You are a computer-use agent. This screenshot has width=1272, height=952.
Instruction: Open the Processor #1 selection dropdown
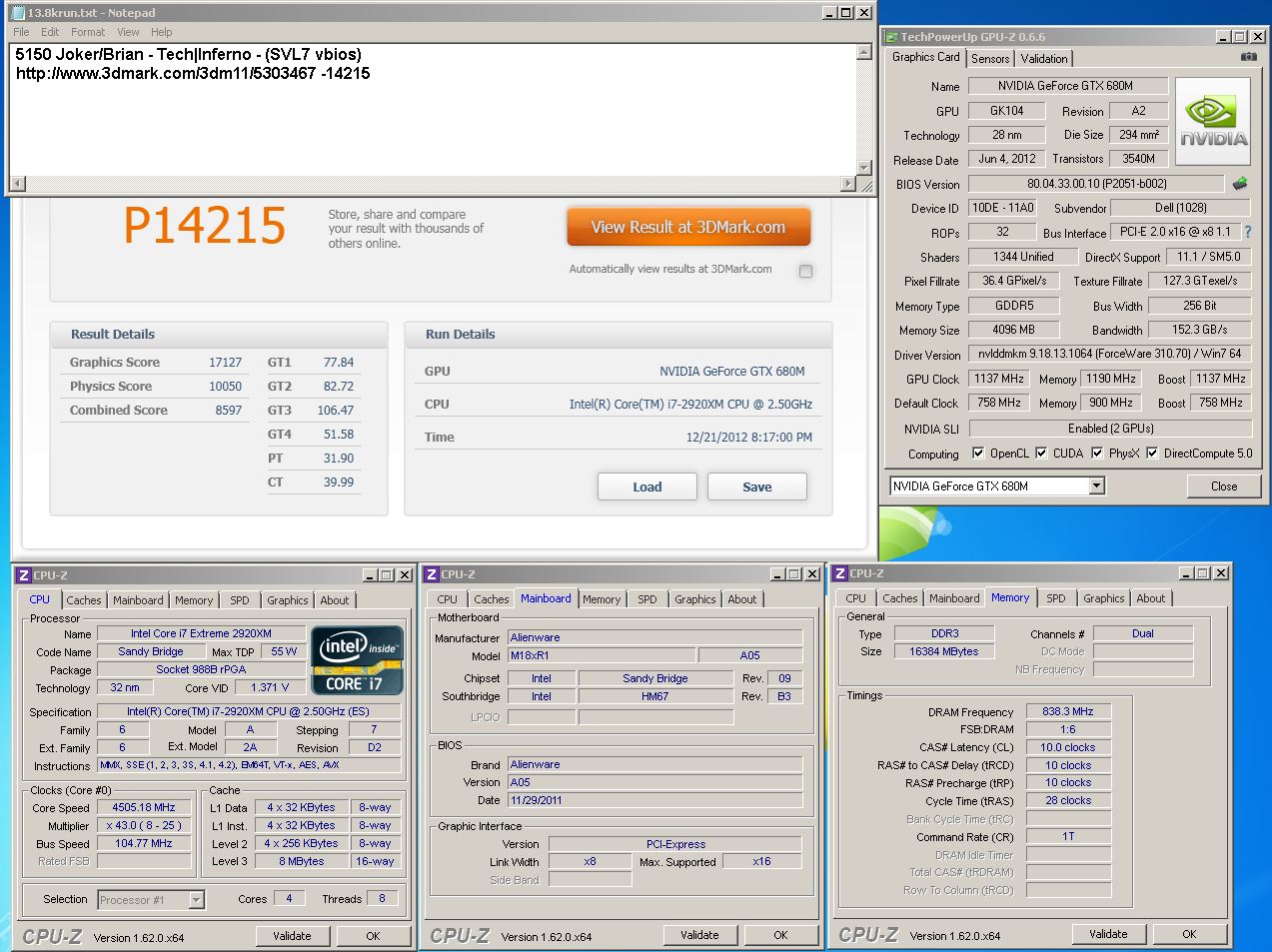[x=196, y=900]
